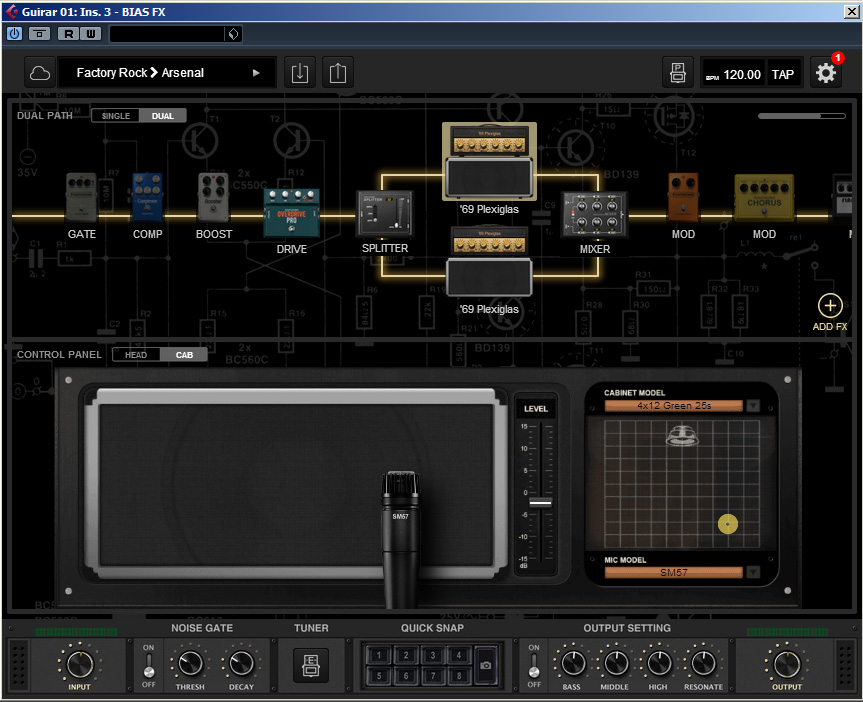Click the cabinet LEVEL fader
The height and width of the screenshot is (702, 863).
[x=540, y=502]
